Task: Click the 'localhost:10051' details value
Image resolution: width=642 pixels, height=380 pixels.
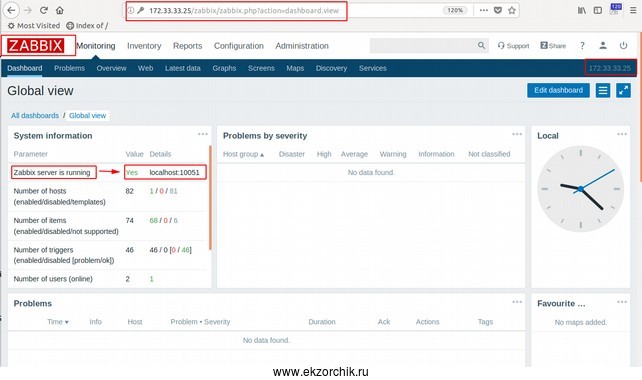Action: pos(174,172)
